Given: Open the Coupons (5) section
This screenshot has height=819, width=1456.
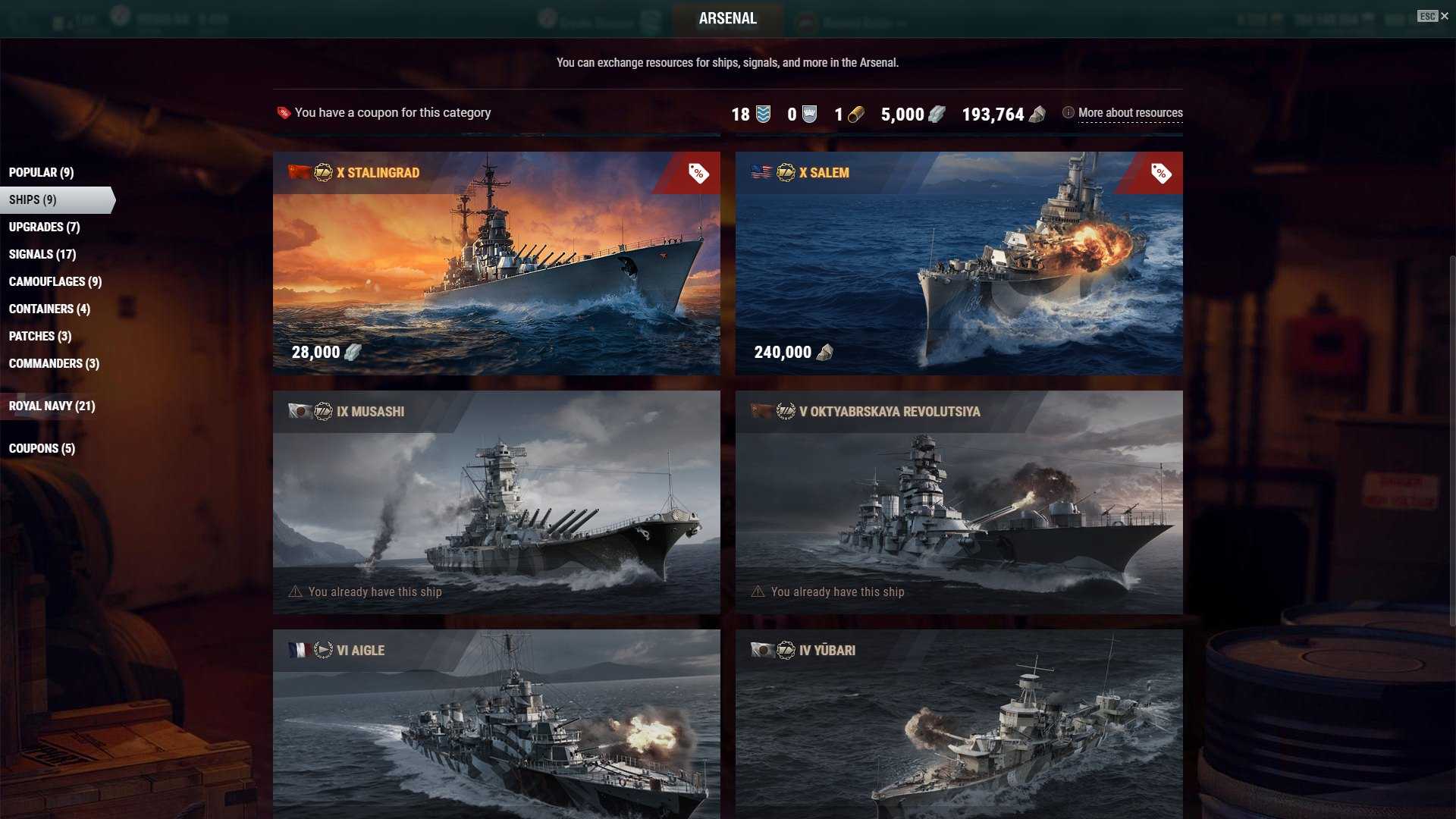Looking at the screenshot, I should click(x=42, y=448).
